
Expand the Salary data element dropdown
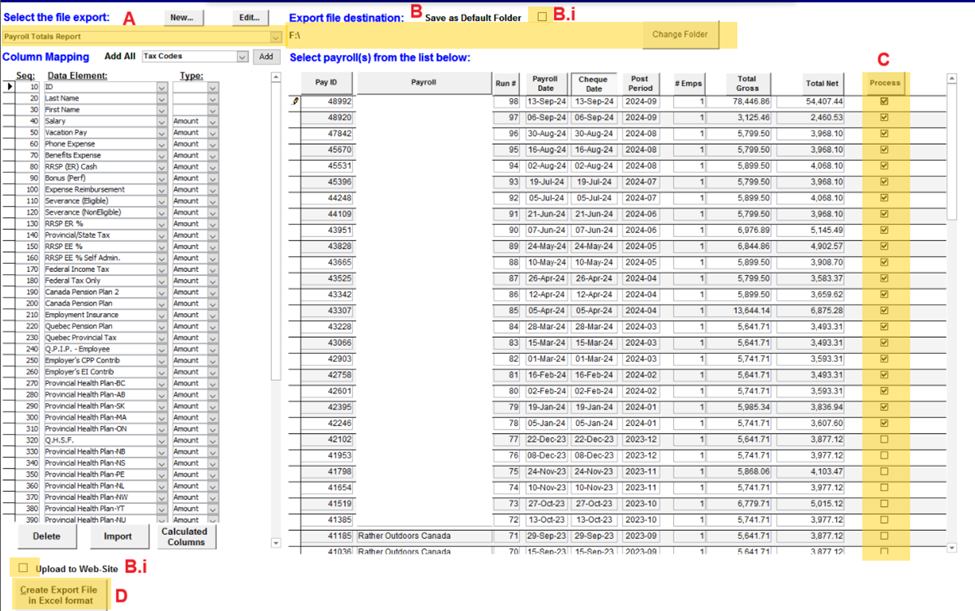[162, 121]
